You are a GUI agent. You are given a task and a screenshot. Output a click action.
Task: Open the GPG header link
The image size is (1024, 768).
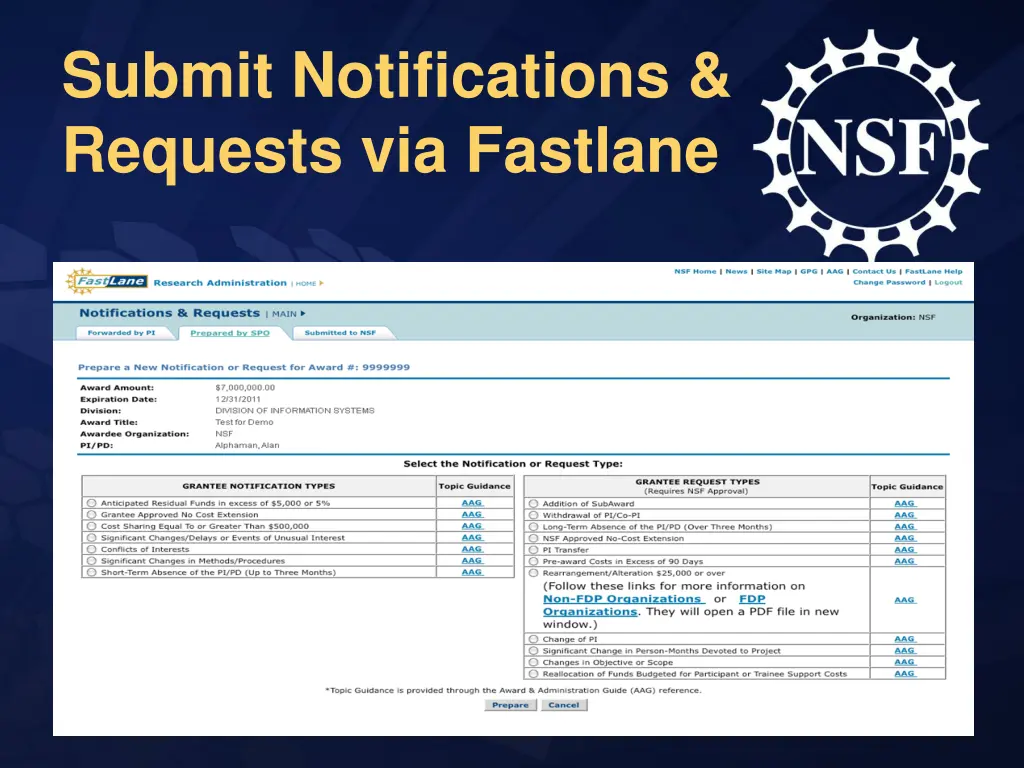pyautogui.click(x=808, y=272)
